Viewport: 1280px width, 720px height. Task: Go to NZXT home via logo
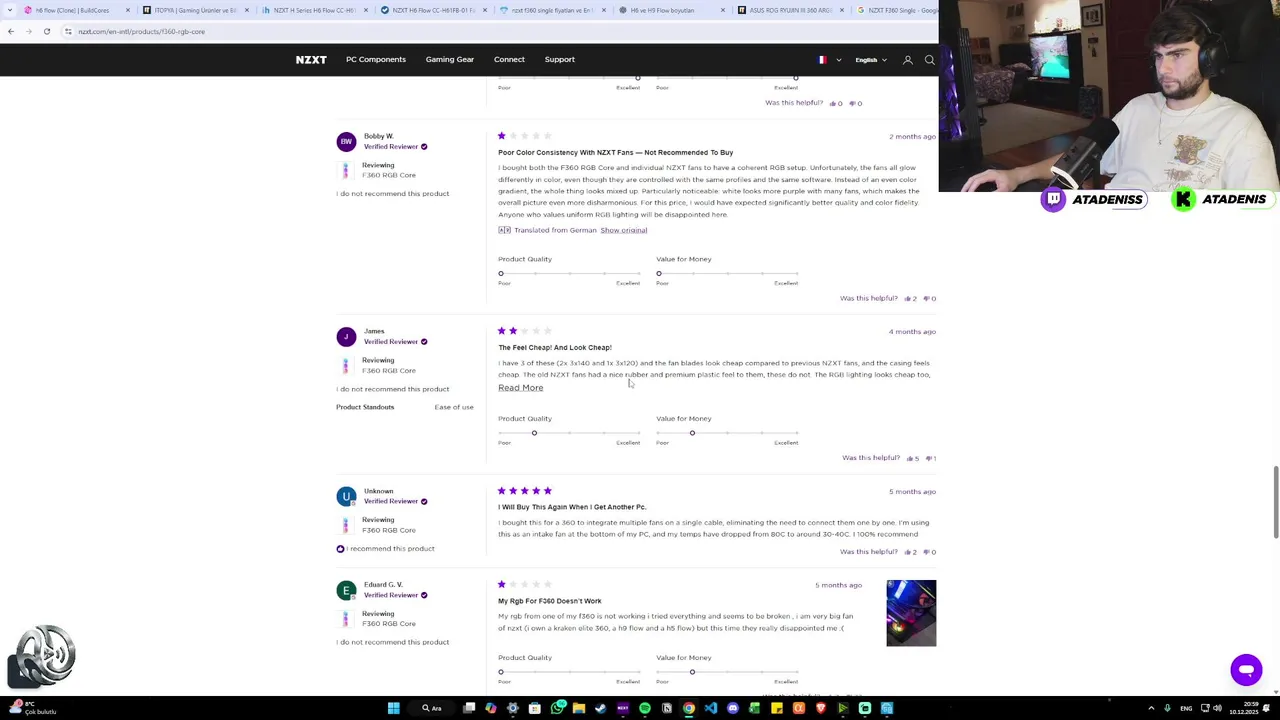click(311, 60)
